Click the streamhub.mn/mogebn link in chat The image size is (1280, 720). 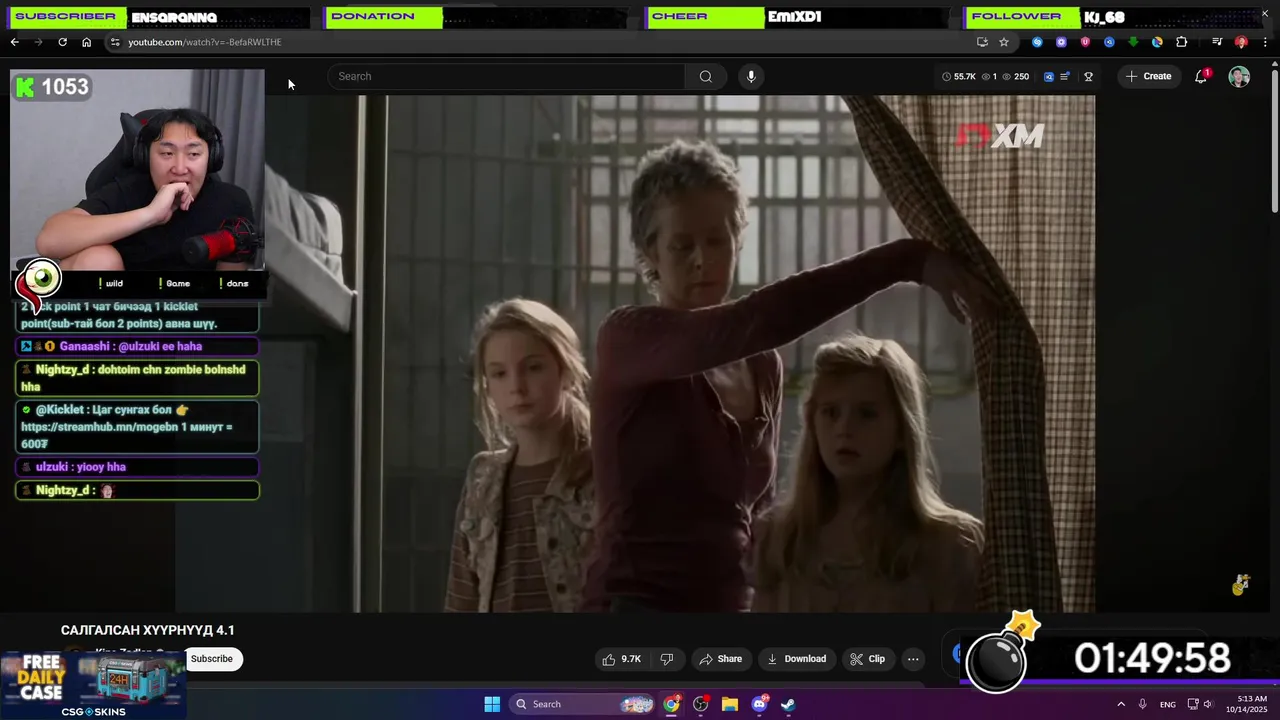pos(98,426)
